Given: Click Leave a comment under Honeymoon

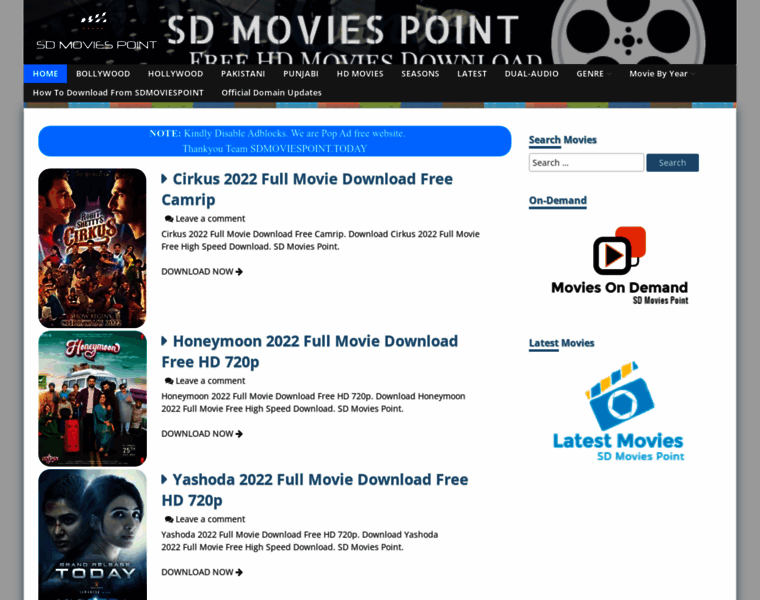Looking at the screenshot, I should (x=210, y=381).
